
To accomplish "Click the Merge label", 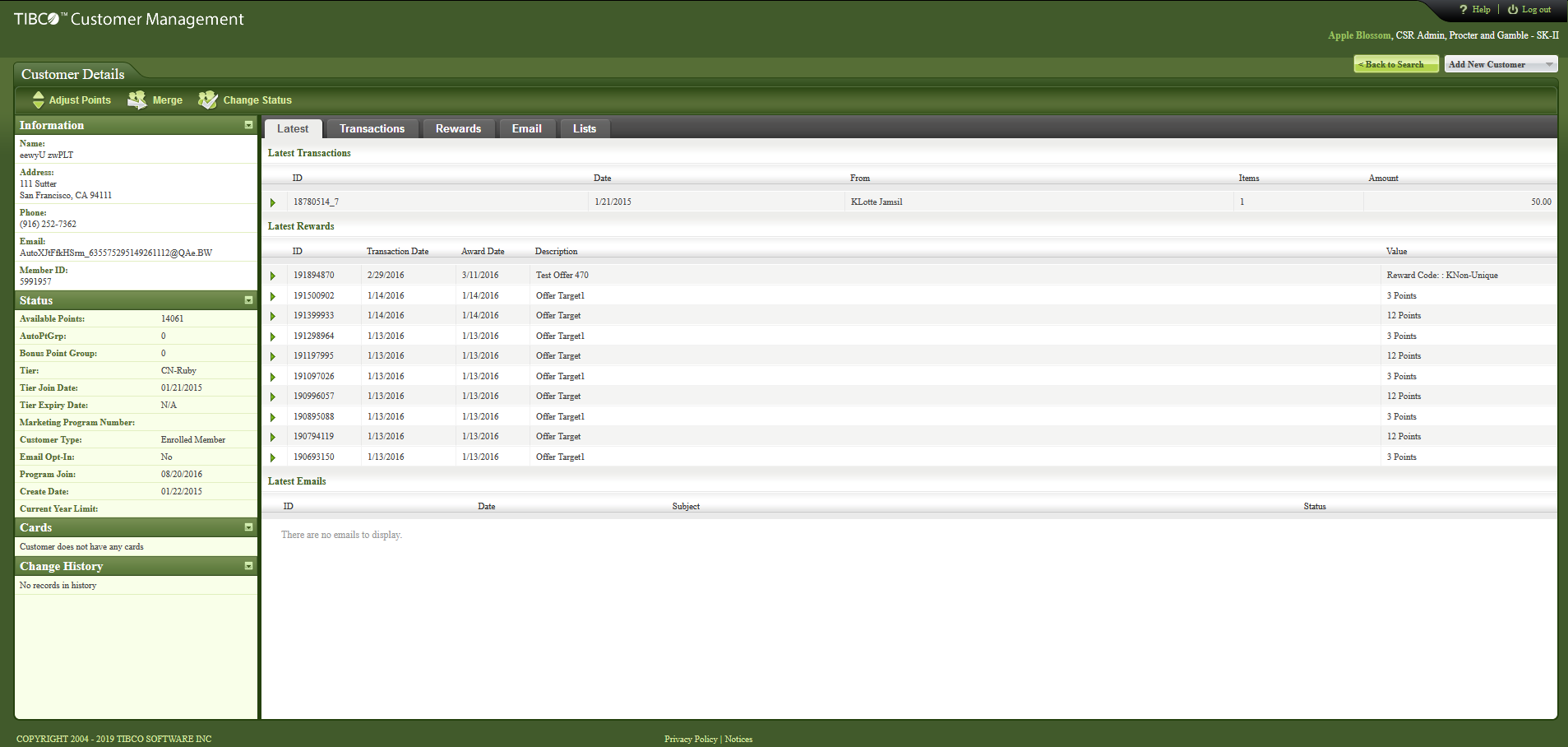I will point(168,100).
